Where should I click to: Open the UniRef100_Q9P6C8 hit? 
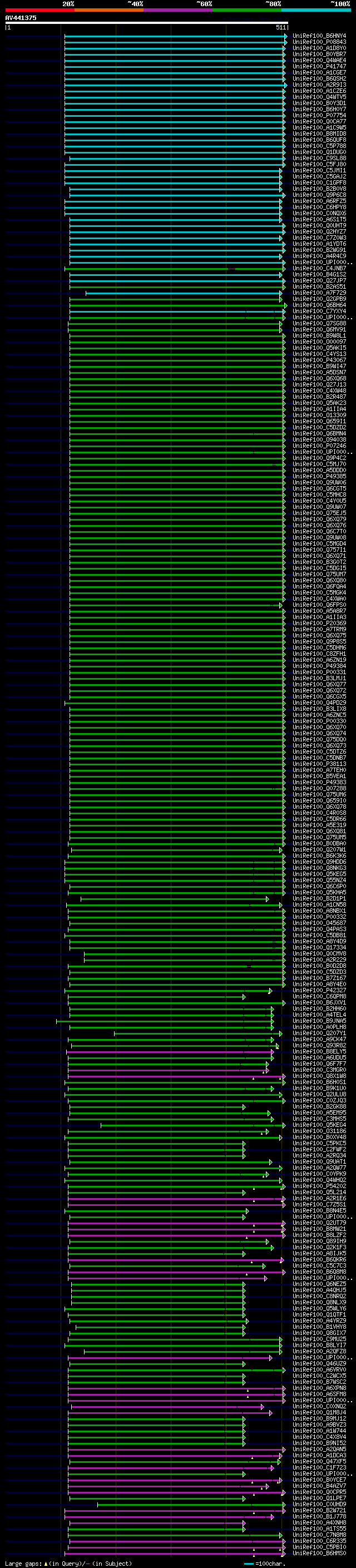(319, 195)
